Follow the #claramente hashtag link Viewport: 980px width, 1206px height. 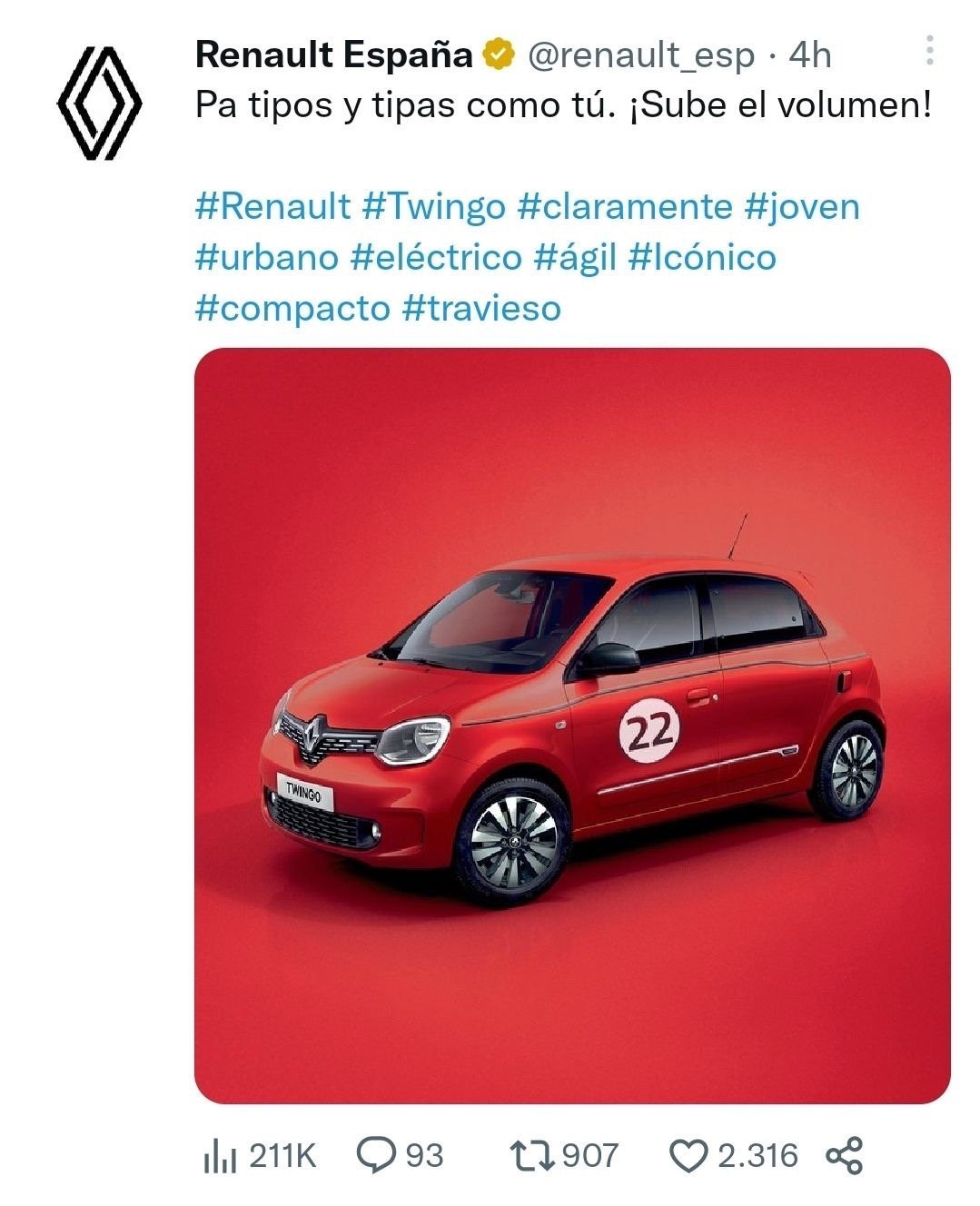(625, 206)
